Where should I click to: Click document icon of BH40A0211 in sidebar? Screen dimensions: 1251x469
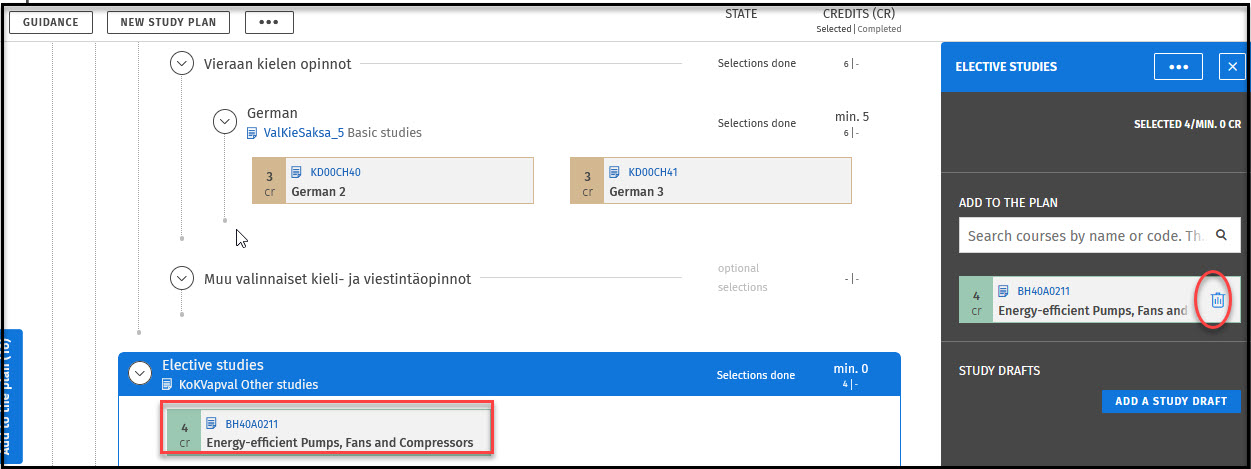(1003, 291)
